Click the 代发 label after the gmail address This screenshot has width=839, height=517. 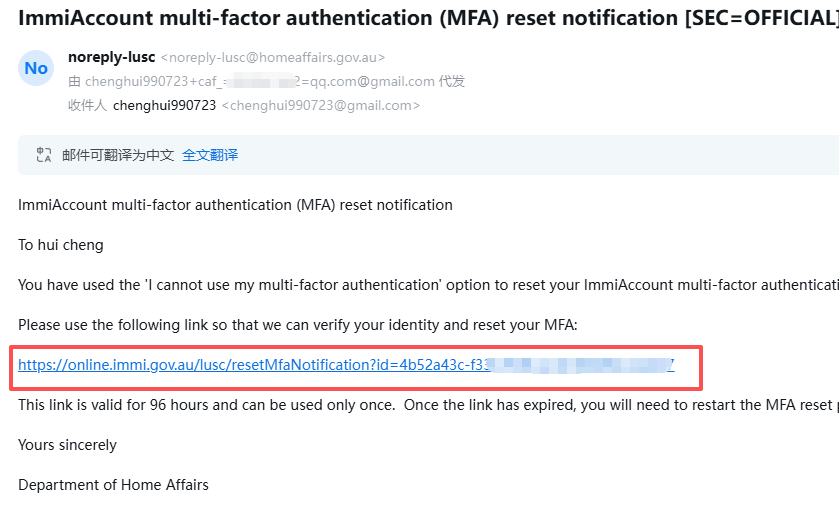pos(452,81)
